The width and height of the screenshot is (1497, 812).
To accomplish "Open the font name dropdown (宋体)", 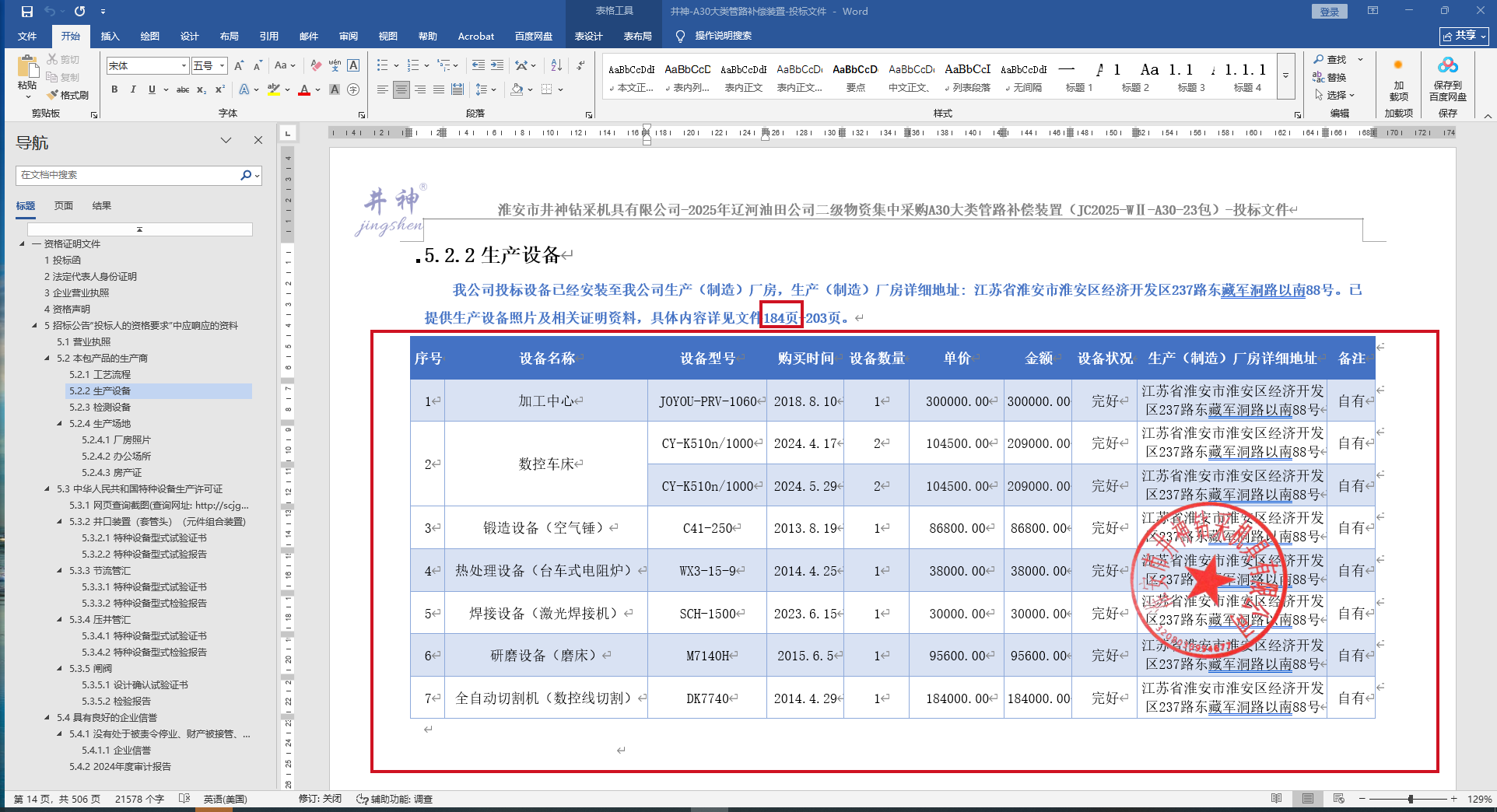I will coord(184,66).
